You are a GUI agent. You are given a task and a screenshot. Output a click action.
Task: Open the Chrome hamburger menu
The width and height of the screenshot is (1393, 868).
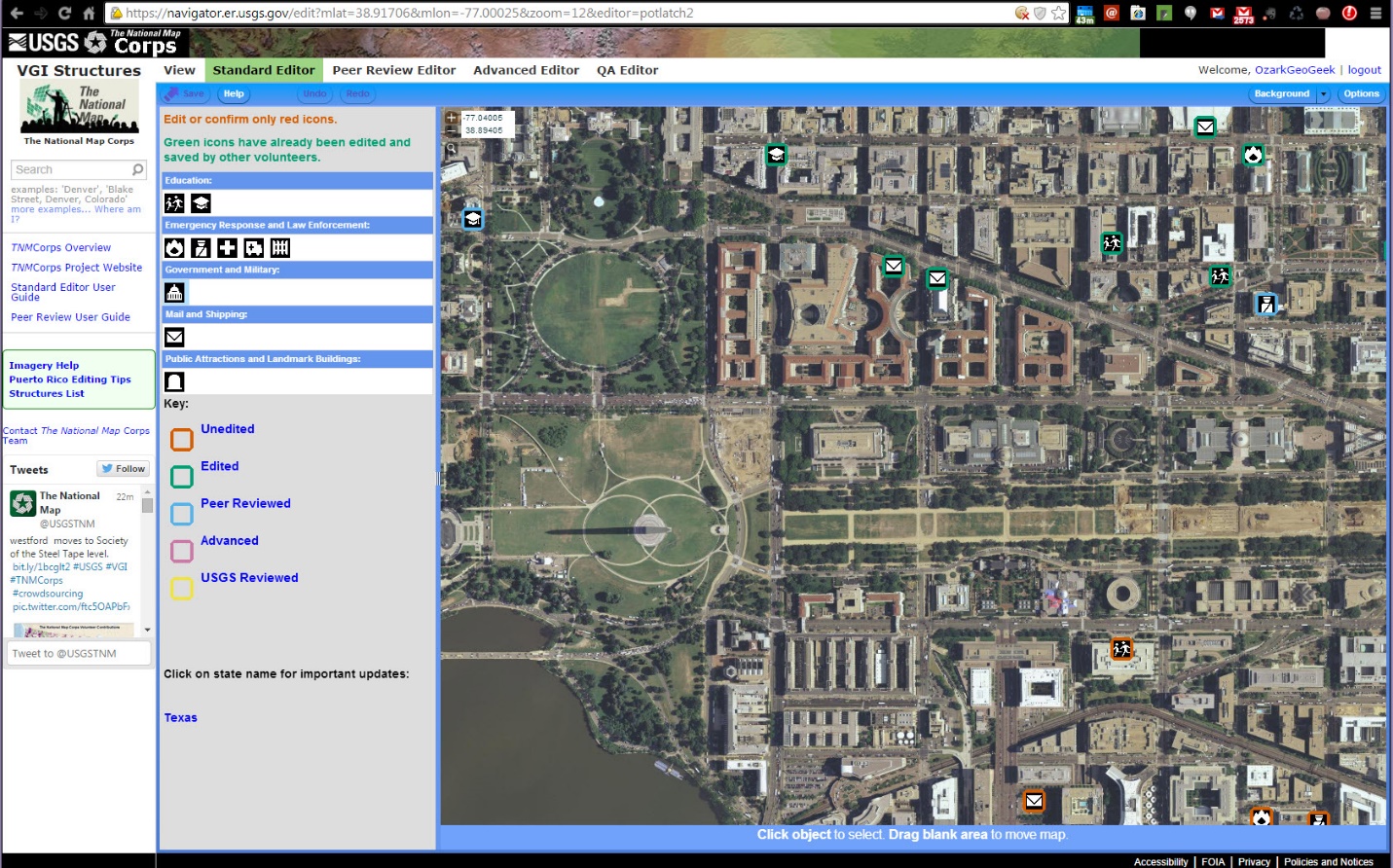click(1375, 13)
